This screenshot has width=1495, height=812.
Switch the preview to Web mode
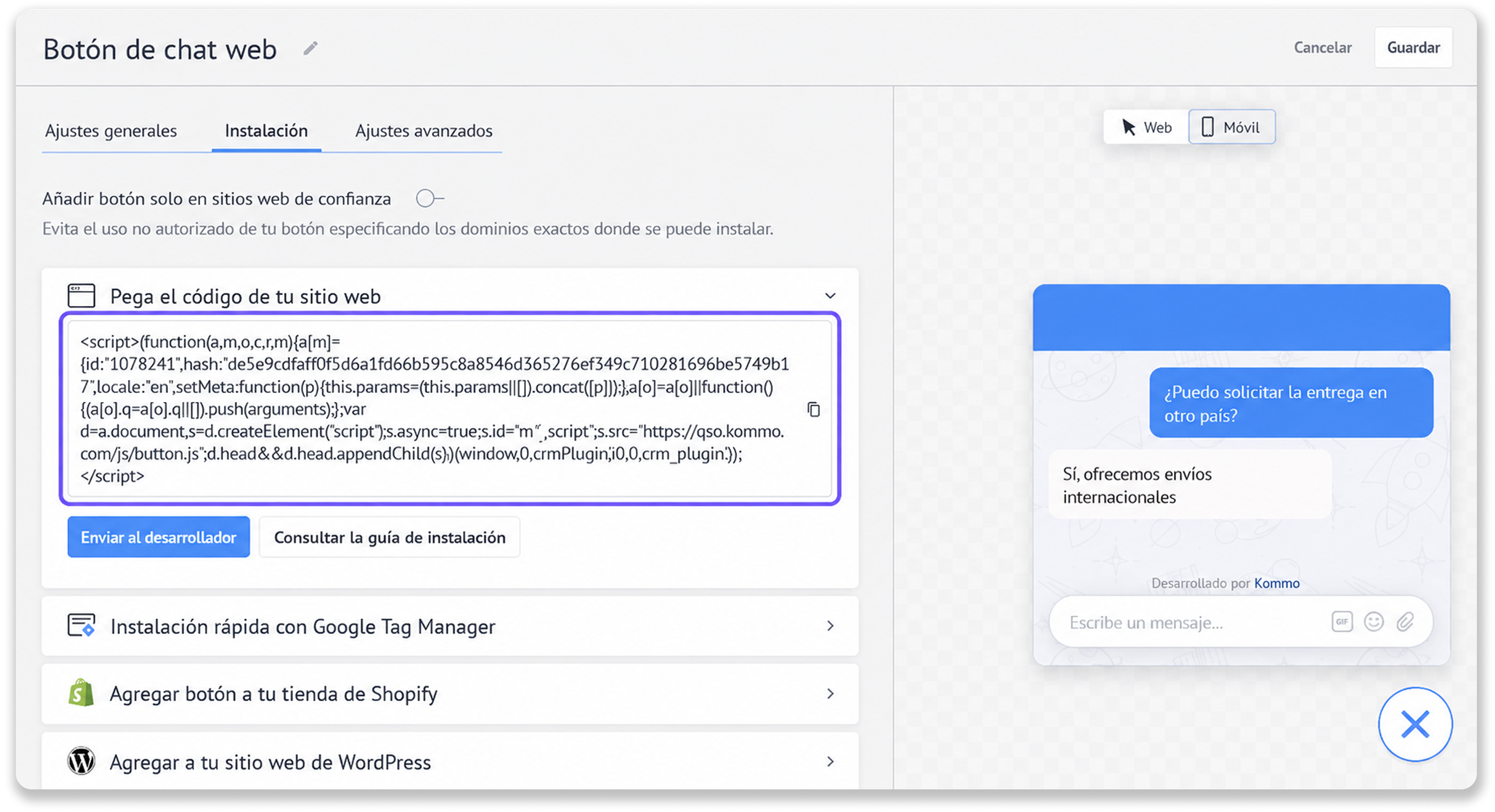pyautogui.click(x=1146, y=127)
